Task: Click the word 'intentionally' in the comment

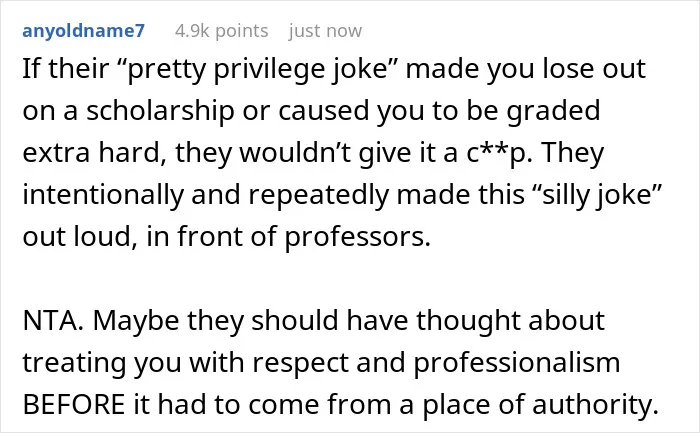Action: (x=103, y=195)
